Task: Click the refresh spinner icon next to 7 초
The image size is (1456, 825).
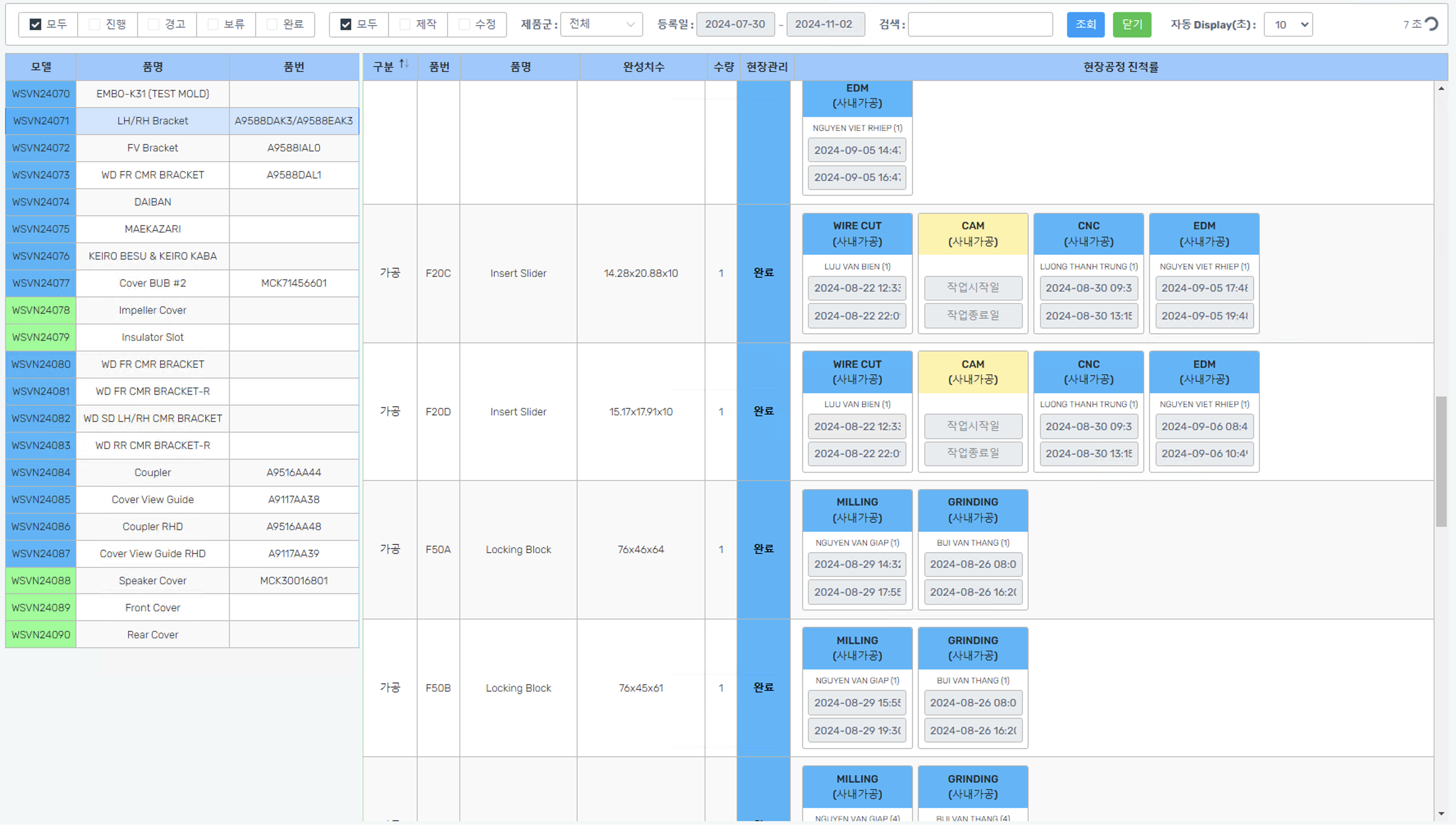Action: 1432,24
